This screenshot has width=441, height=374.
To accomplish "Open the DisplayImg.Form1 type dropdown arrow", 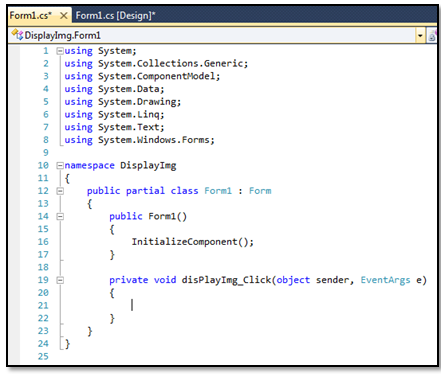I will (x=420, y=35).
